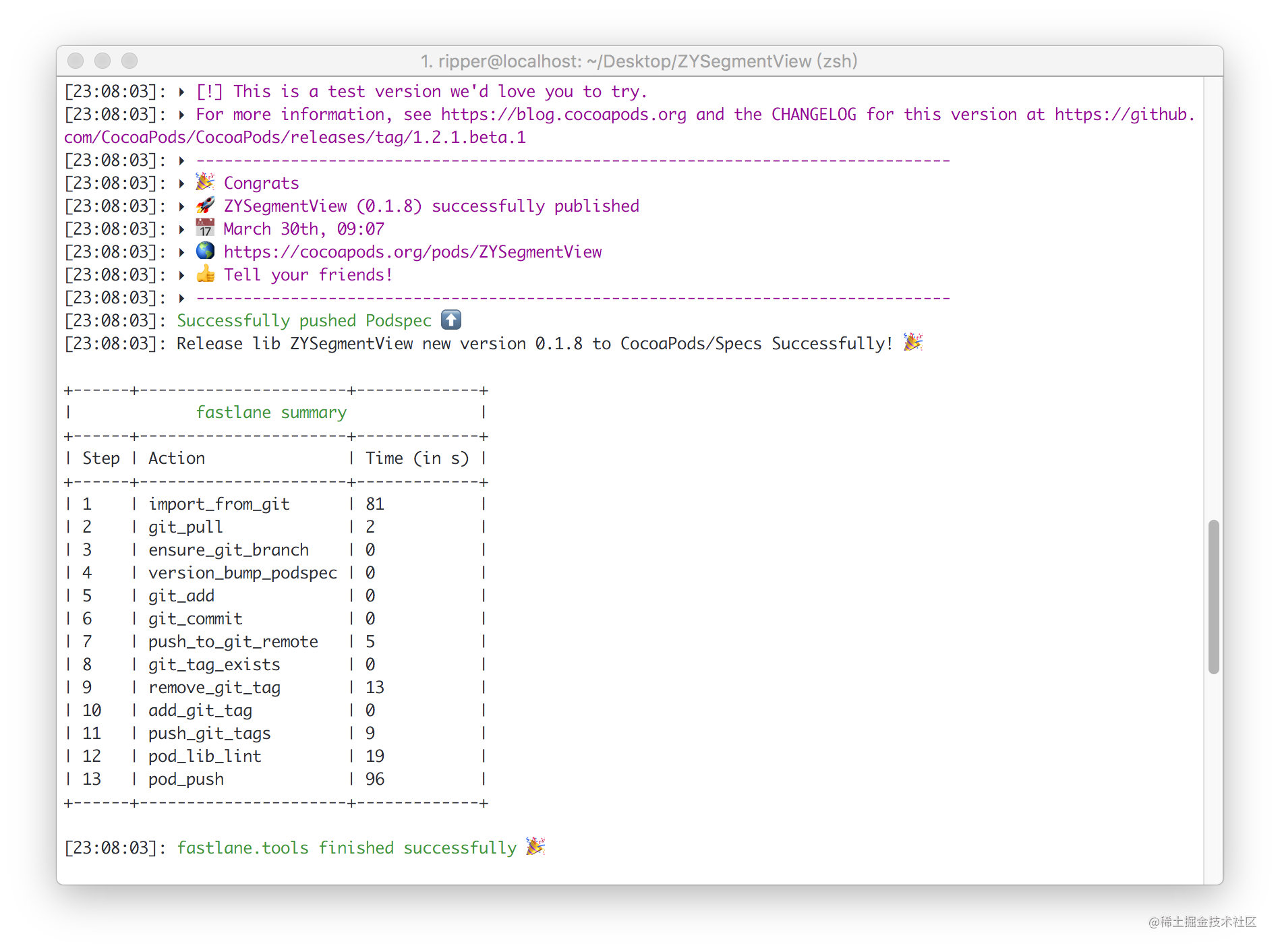Click the arrow marker before "[!] This is a test"

pos(181,92)
